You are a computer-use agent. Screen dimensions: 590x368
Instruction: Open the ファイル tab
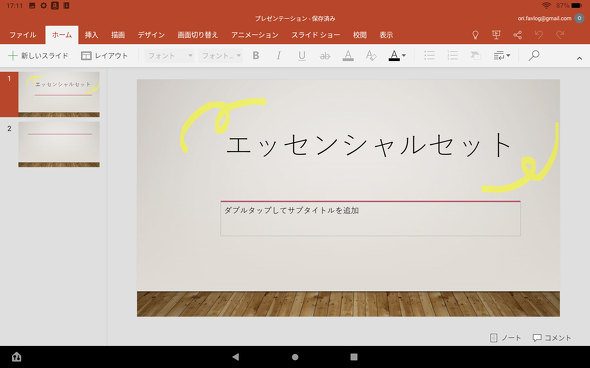23,35
